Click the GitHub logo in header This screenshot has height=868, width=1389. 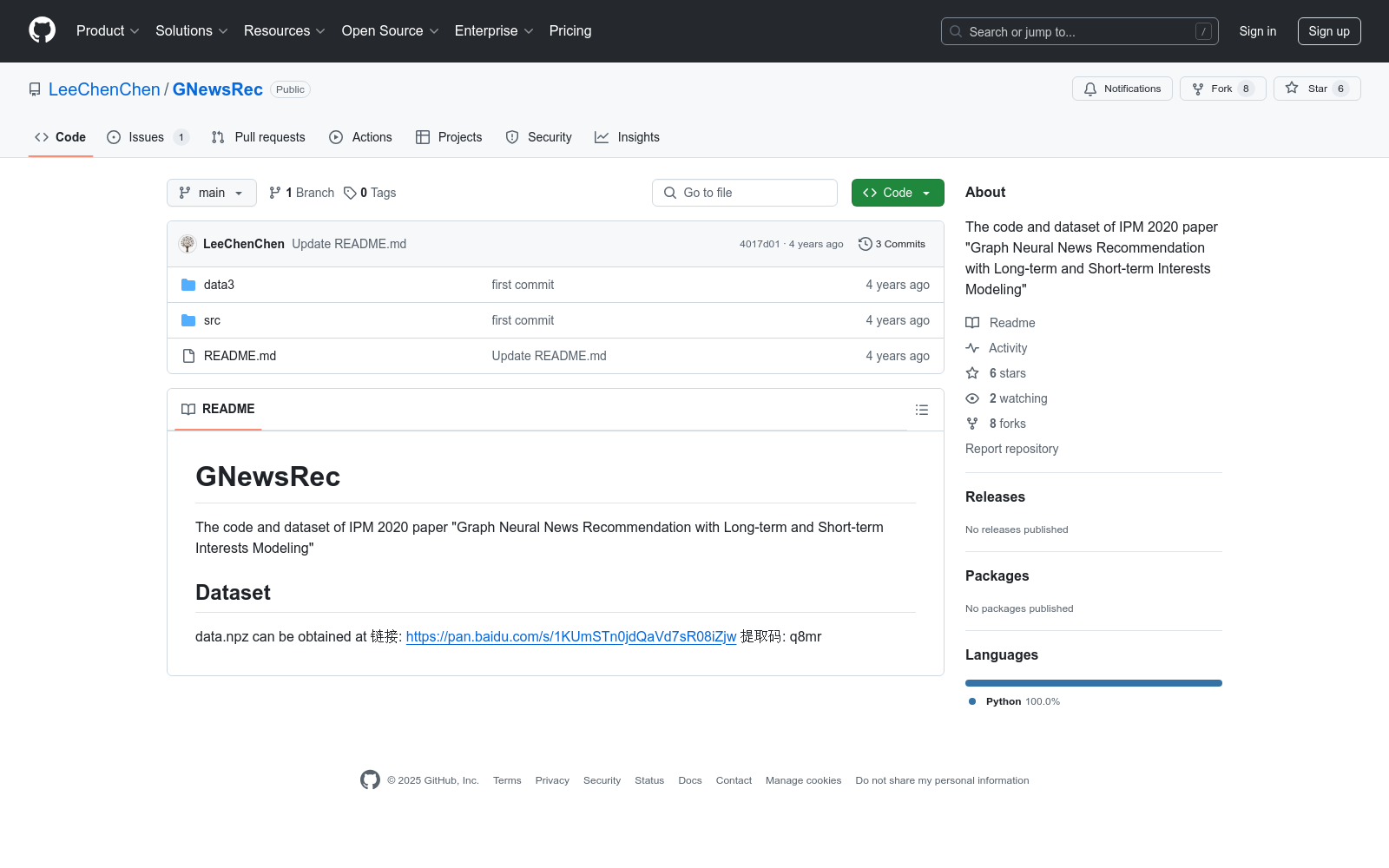[x=42, y=30]
